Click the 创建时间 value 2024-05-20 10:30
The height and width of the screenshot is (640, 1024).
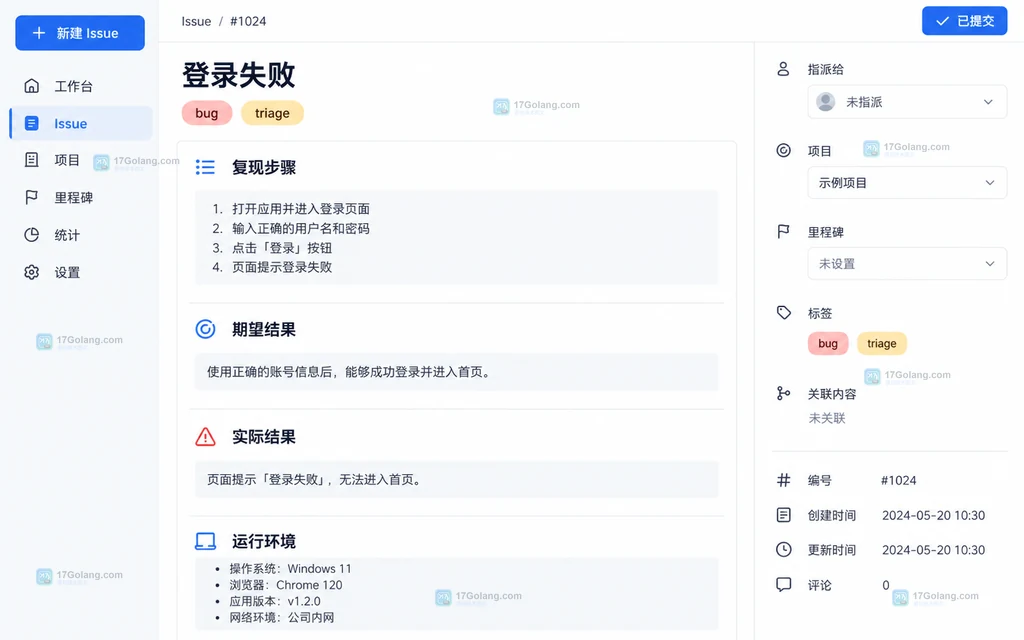[x=933, y=515]
